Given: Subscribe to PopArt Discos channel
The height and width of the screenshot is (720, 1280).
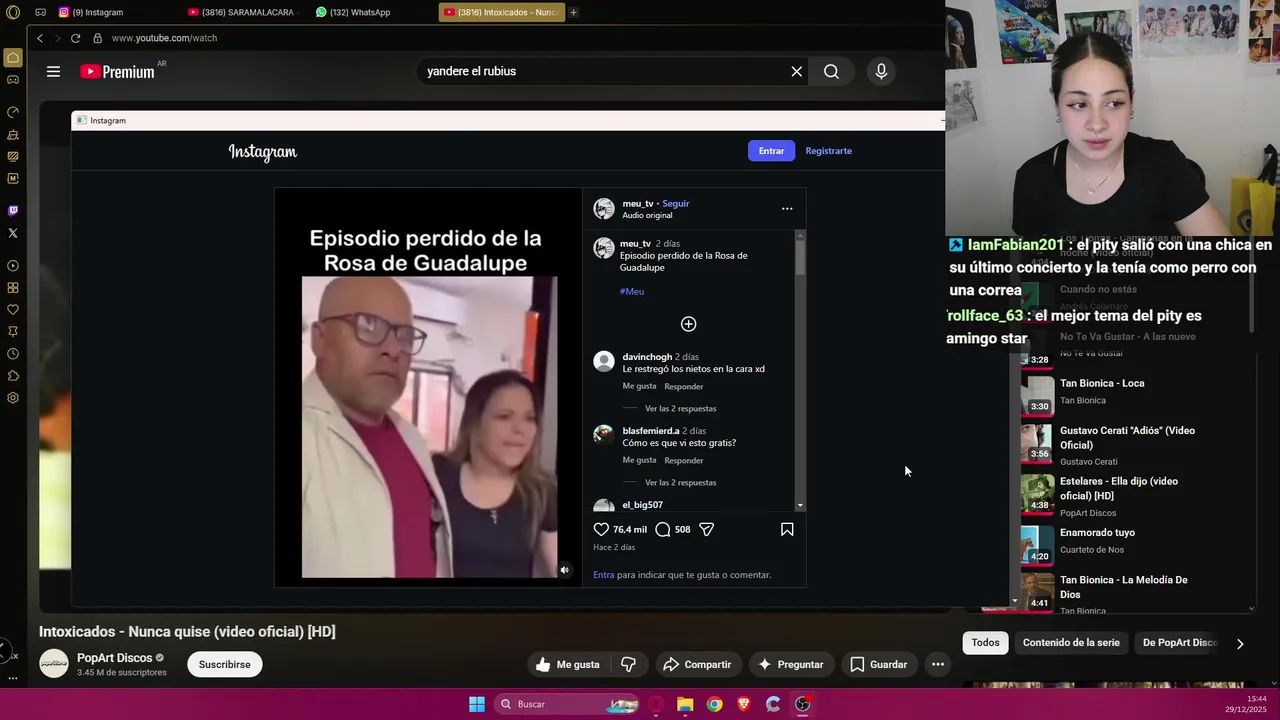Looking at the screenshot, I should point(224,664).
